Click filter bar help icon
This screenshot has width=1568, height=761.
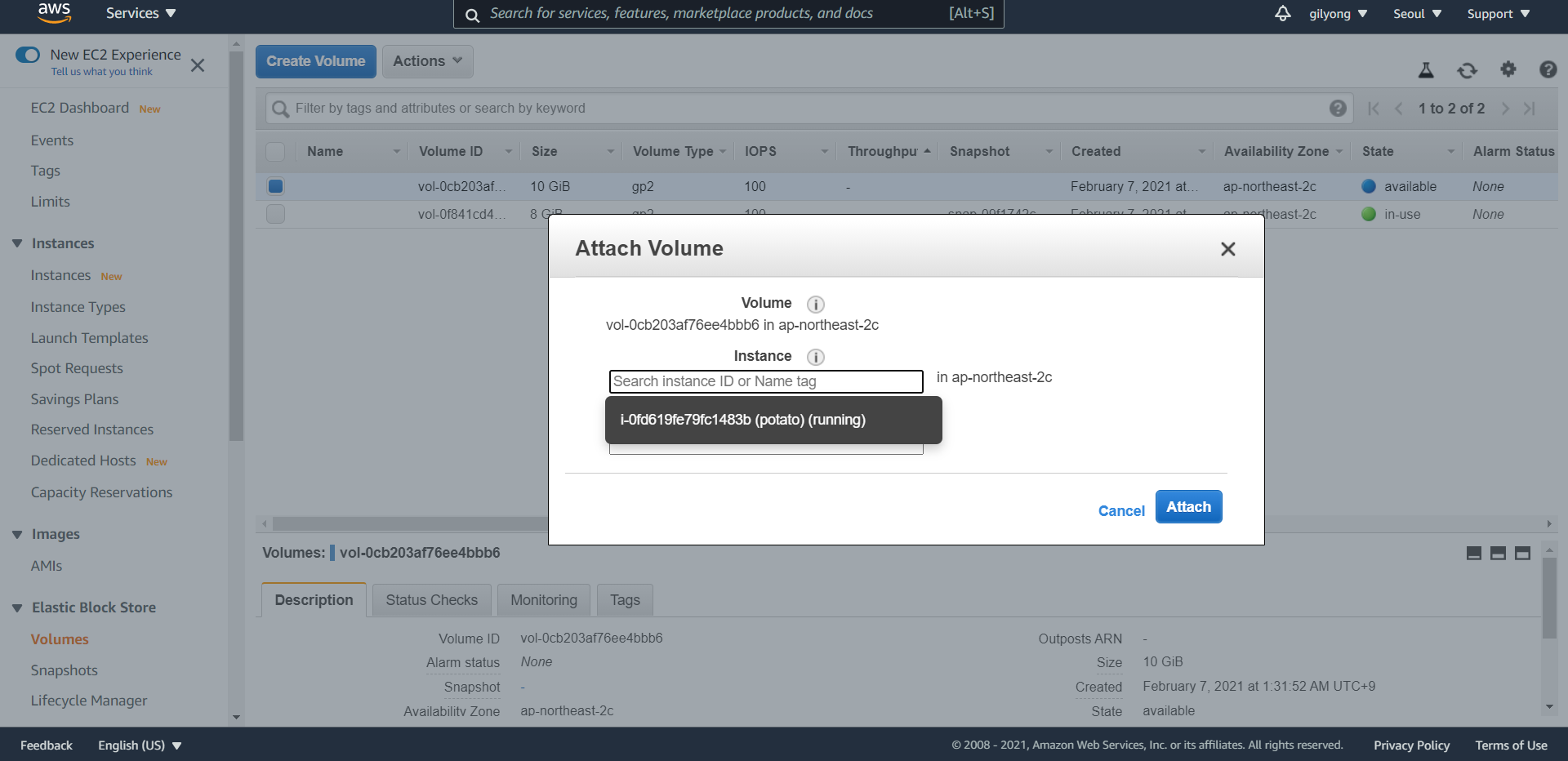tap(1338, 108)
